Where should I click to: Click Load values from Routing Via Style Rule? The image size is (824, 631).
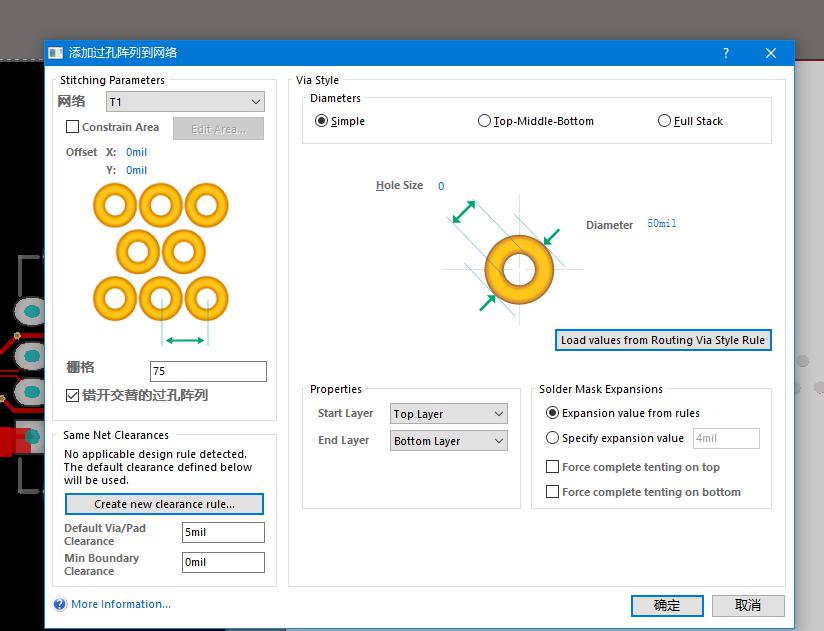click(x=663, y=340)
